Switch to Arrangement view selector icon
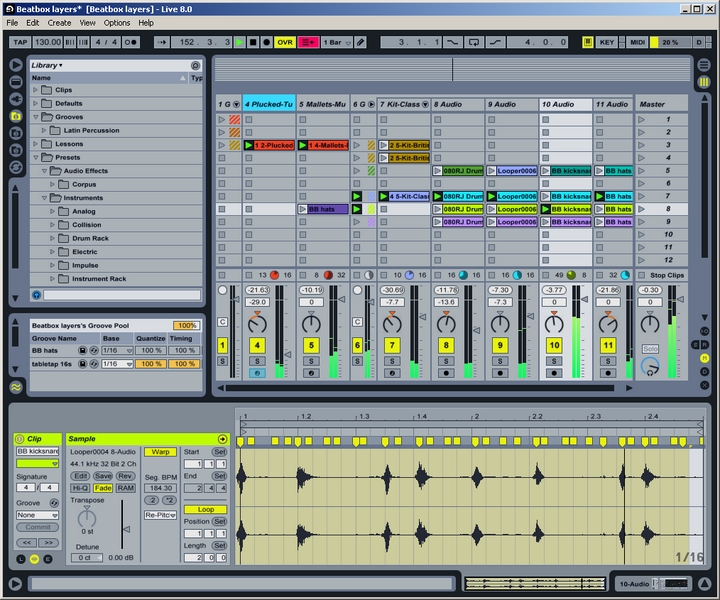 703,65
